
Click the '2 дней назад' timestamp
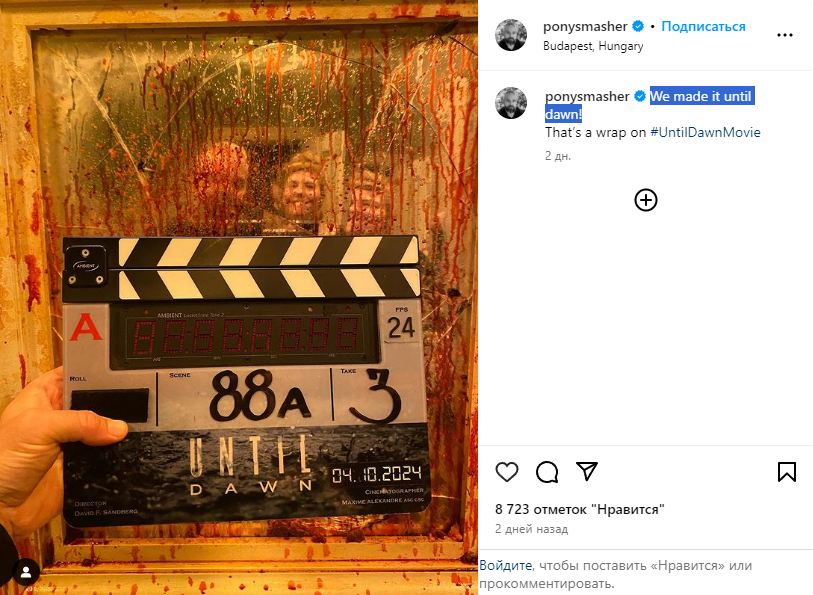[x=531, y=529]
